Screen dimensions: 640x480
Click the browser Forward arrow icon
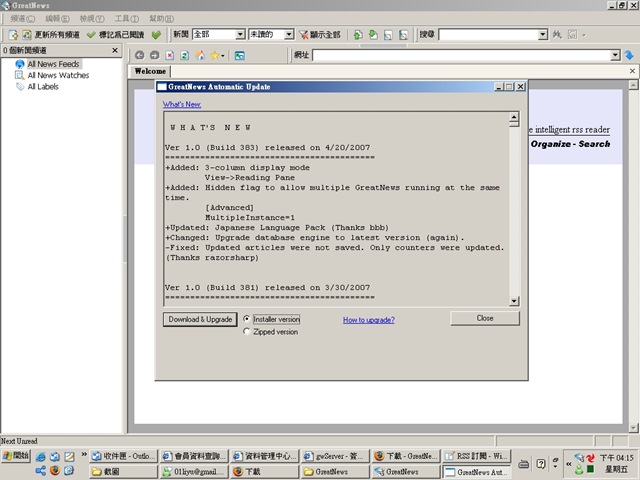155,55
